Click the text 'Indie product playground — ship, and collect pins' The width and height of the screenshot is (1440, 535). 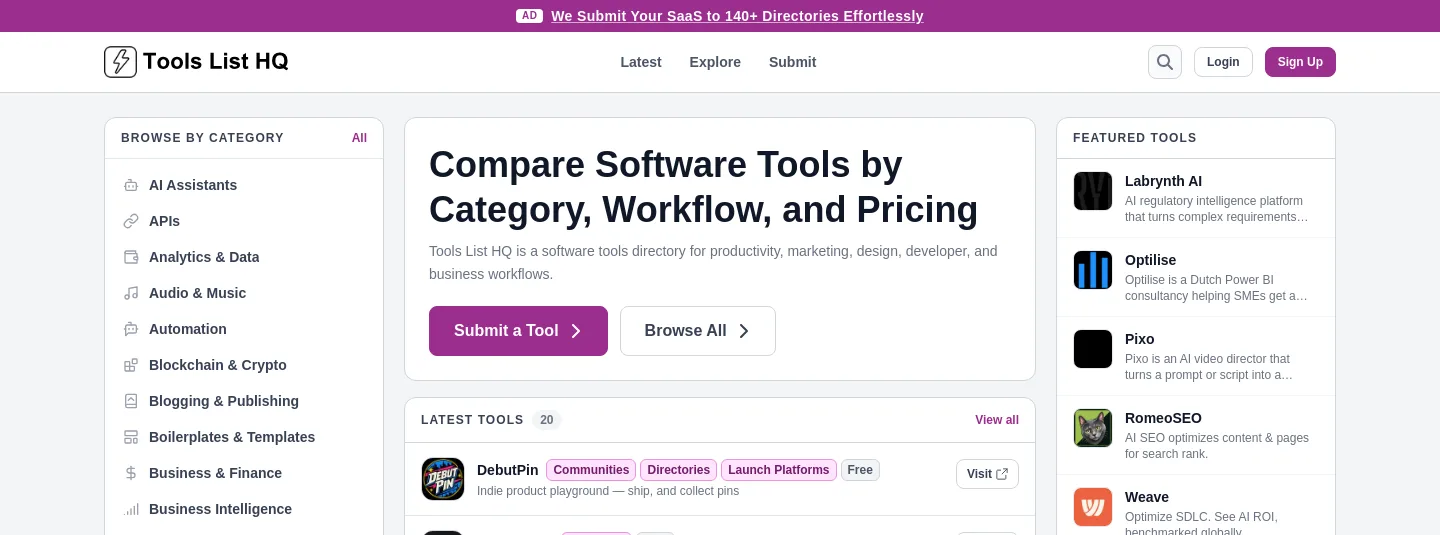(x=608, y=491)
